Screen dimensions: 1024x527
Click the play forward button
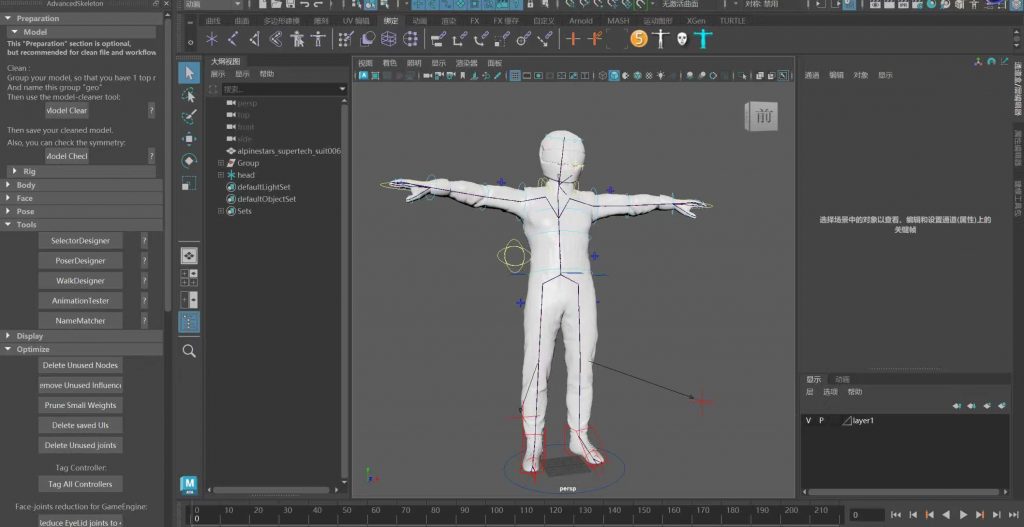(963, 515)
